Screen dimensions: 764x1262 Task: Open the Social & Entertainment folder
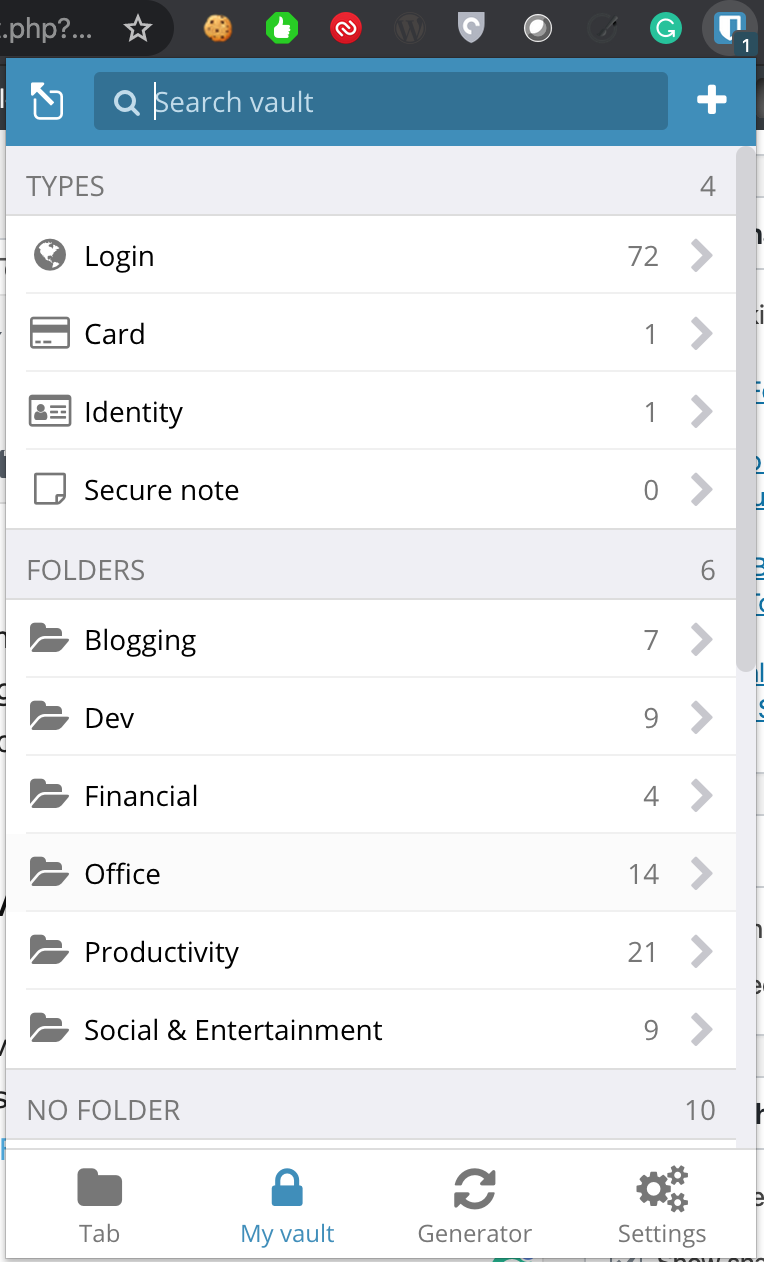pos(233,1030)
